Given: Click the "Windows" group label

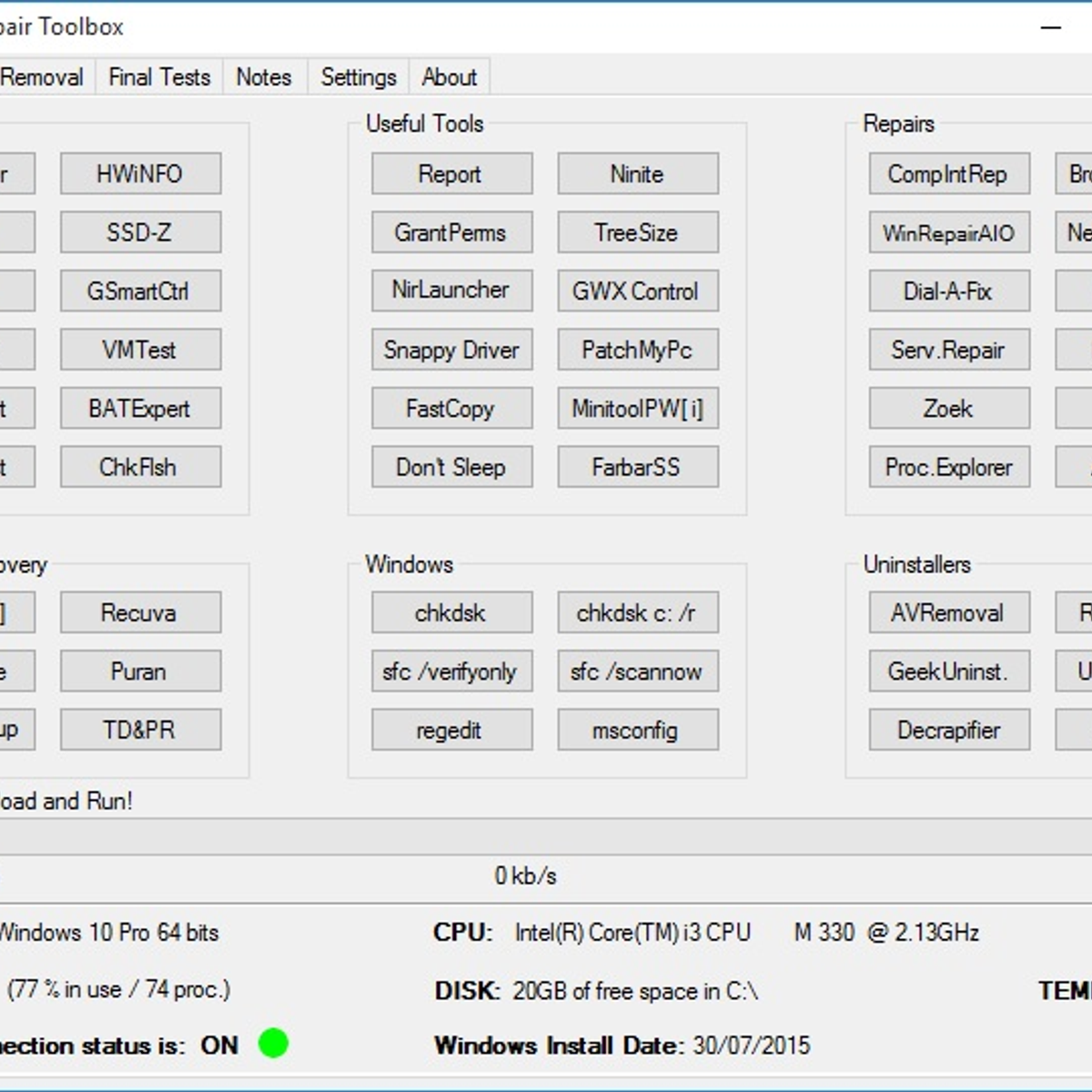Looking at the screenshot, I should coord(409,564).
